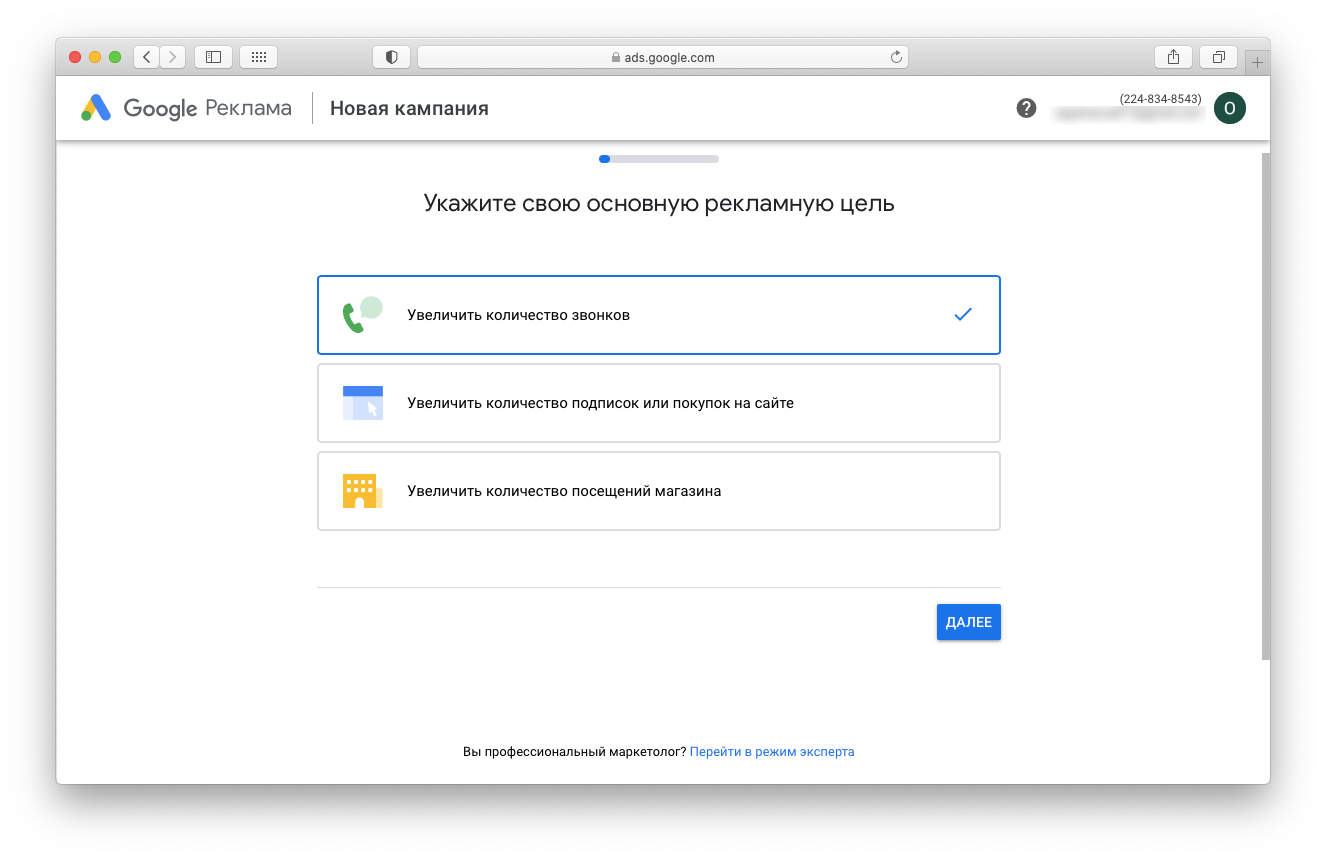Select goal: Увеличить количество звонков
Screen dimensions: 1326x858
click(659, 315)
